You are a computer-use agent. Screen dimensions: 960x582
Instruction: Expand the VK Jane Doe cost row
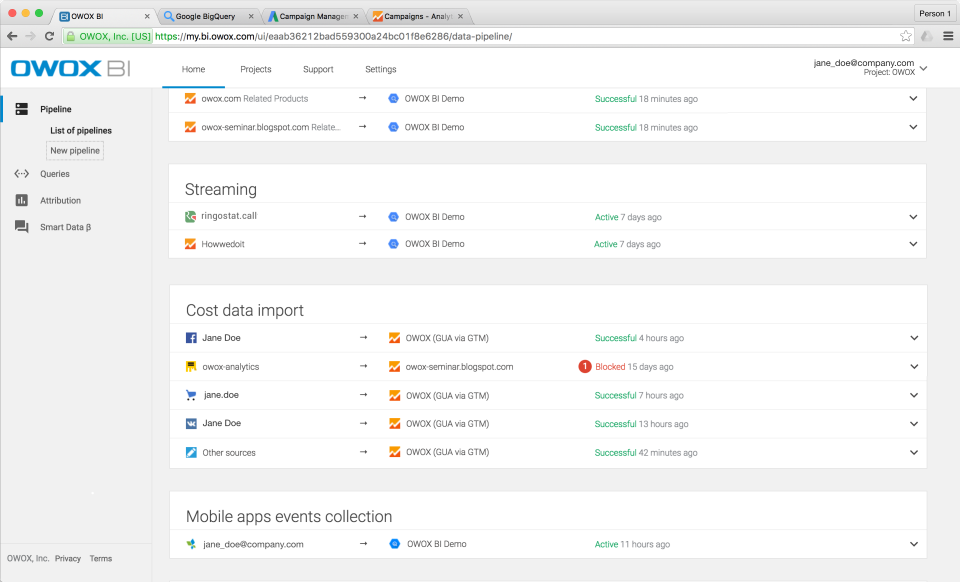(913, 423)
